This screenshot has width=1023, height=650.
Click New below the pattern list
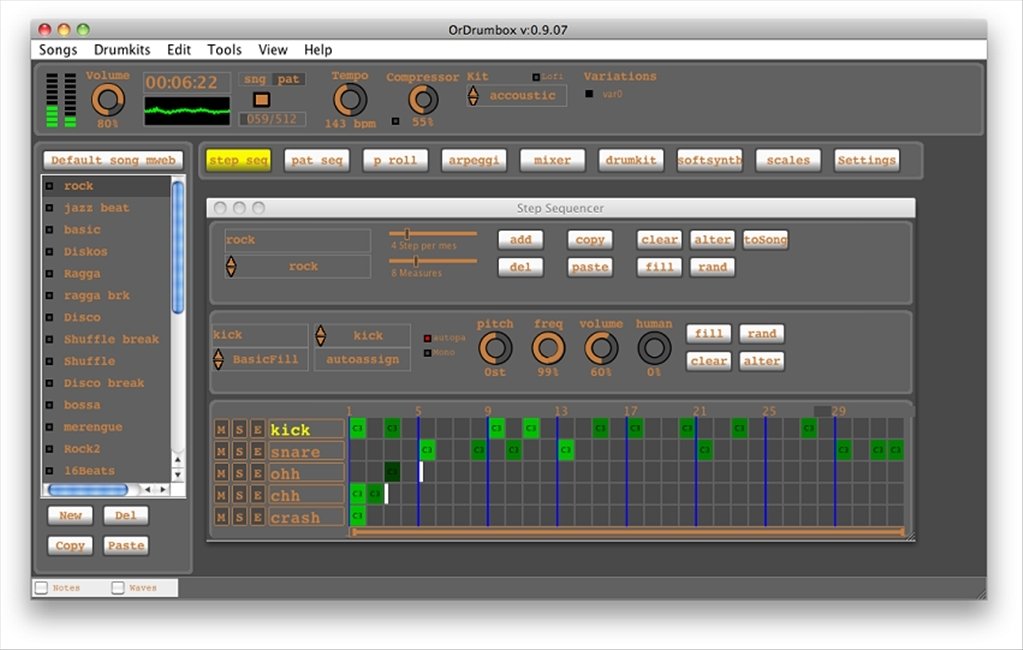coord(70,516)
